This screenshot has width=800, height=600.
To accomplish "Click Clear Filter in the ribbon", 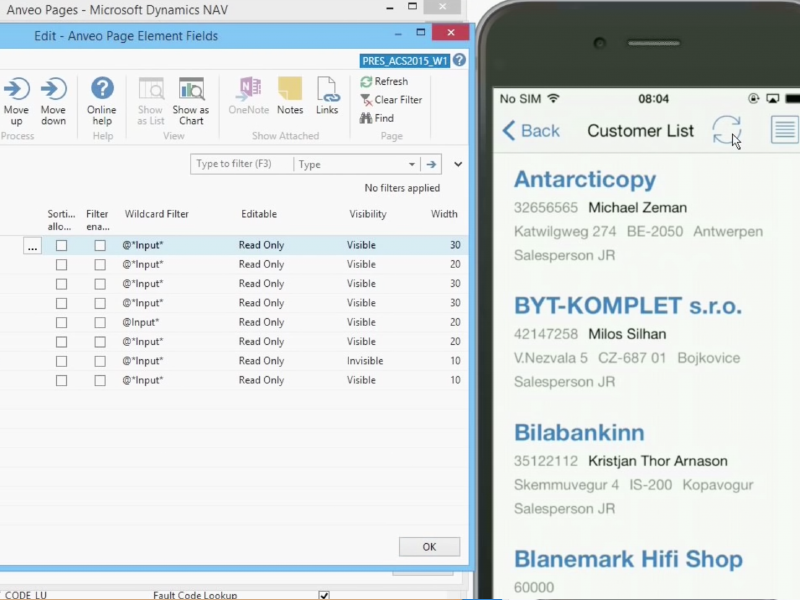I will 391,100.
